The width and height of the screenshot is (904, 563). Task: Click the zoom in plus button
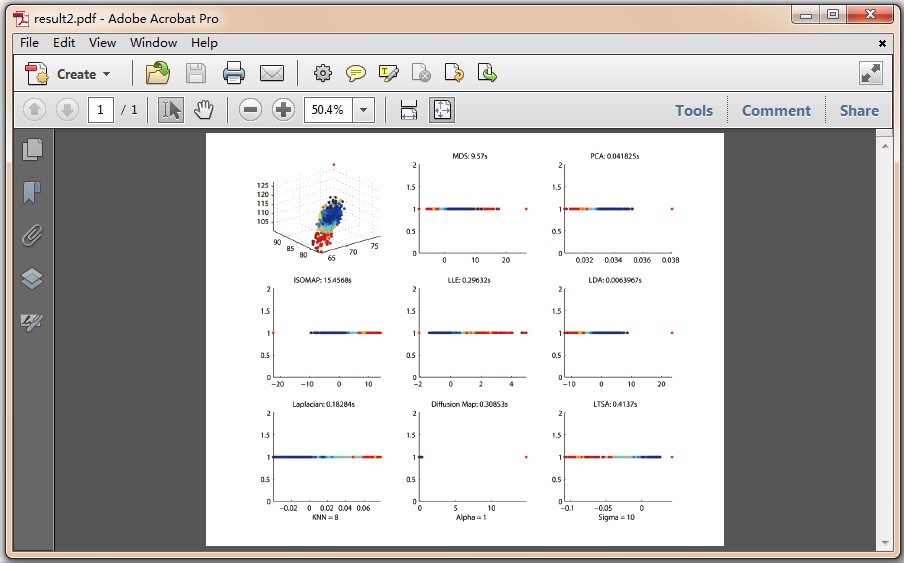click(x=283, y=110)
